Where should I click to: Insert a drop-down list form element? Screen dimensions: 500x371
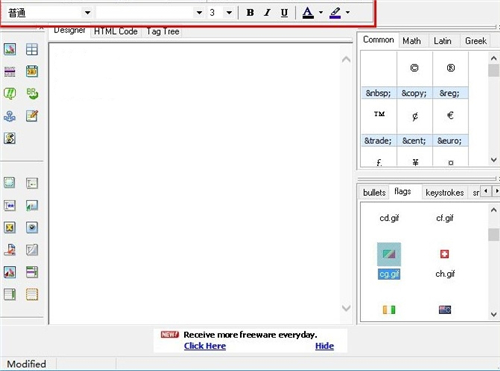point(32,272)
